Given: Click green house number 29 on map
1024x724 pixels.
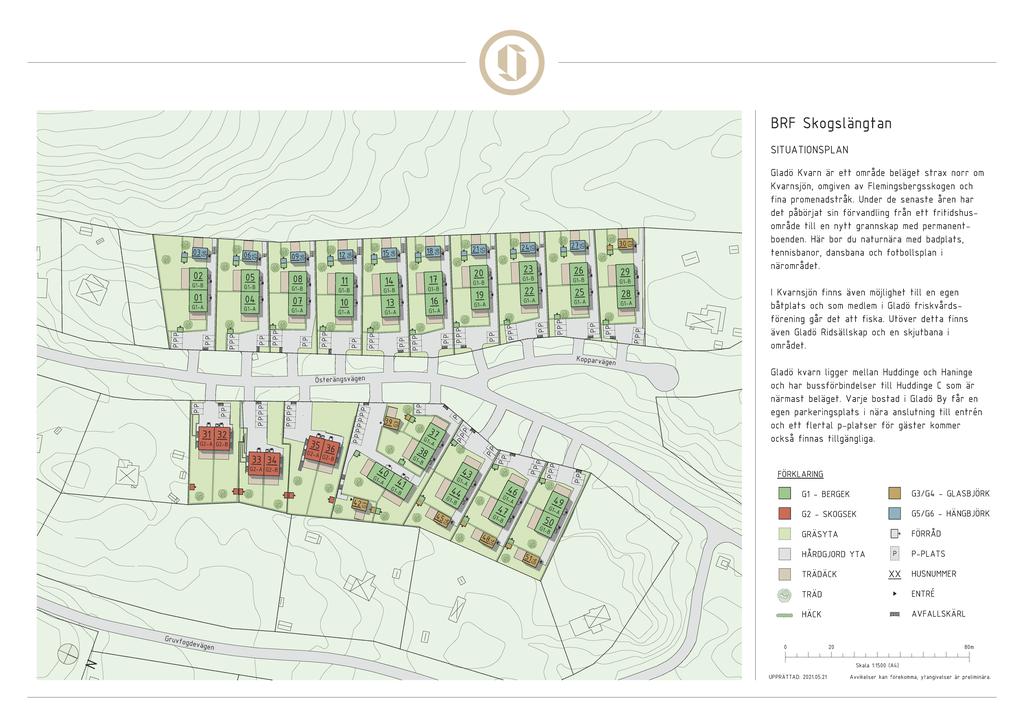Looking at the screenshot, I should (625, 272).
